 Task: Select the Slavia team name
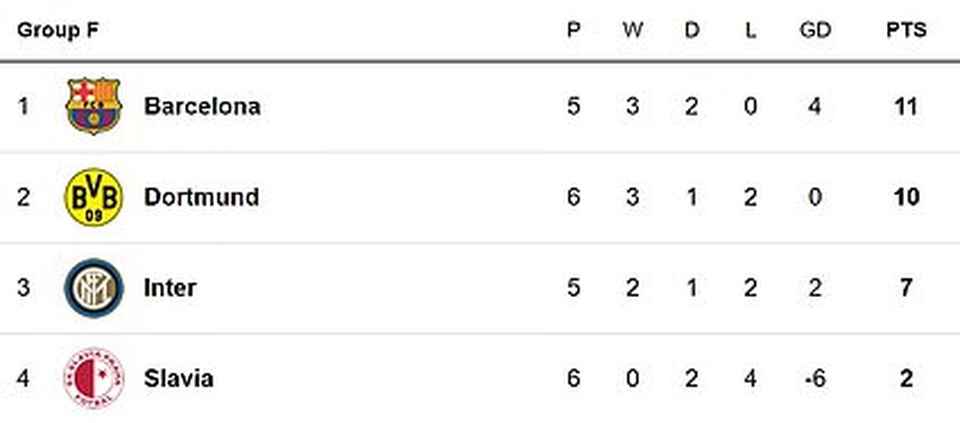pos(178,379)
